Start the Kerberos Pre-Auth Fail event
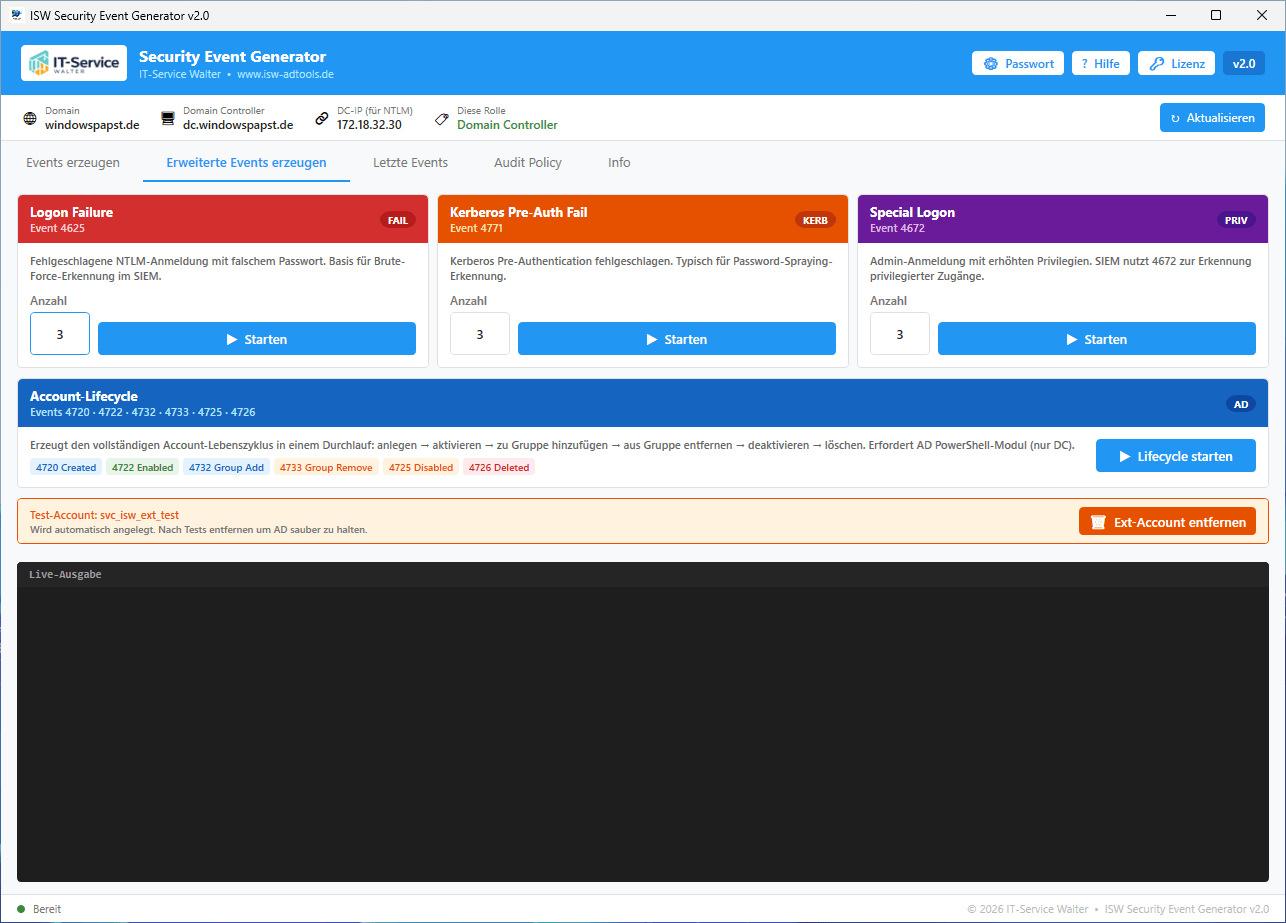 point(676,339)
